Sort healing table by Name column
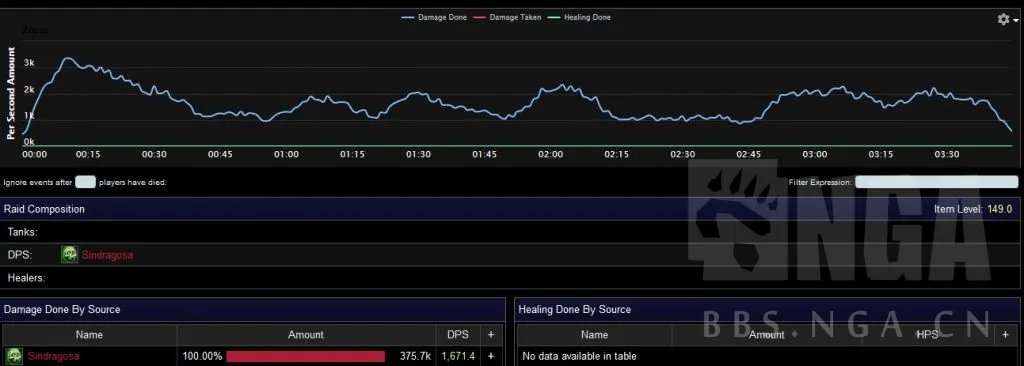Screen dimensions: 1024x366 point(594,335)
